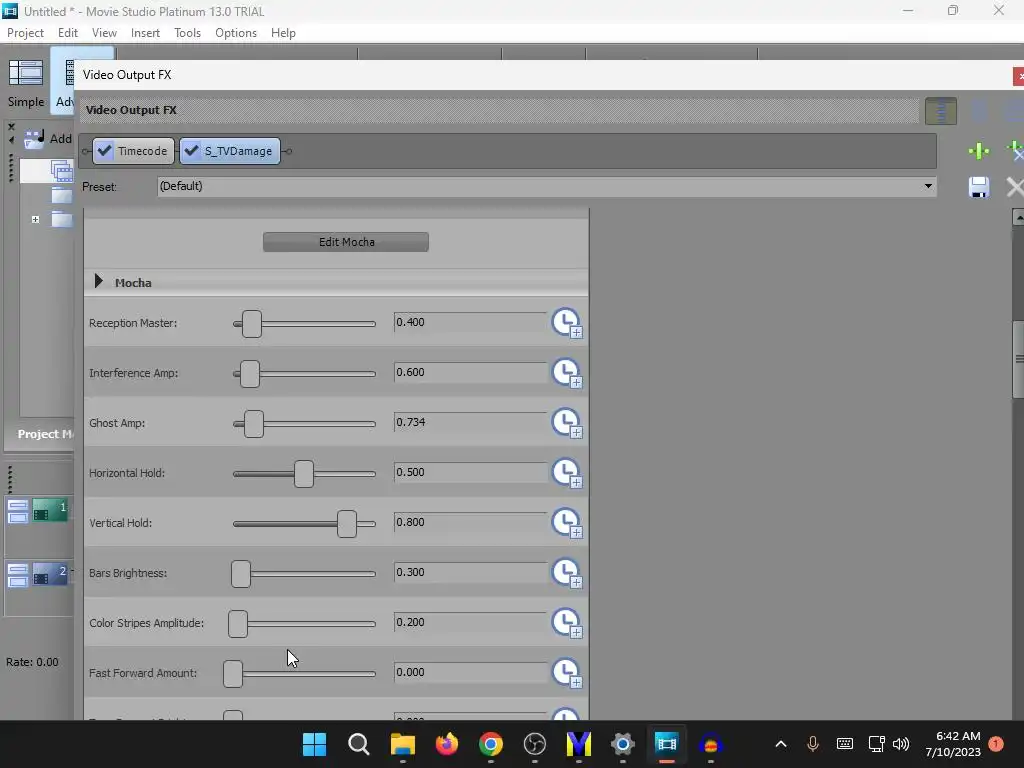This screenshot has height=768, width=1024.
Task: Click the Color Stripes Amplitude value field
Action: [x=470, y=622]
